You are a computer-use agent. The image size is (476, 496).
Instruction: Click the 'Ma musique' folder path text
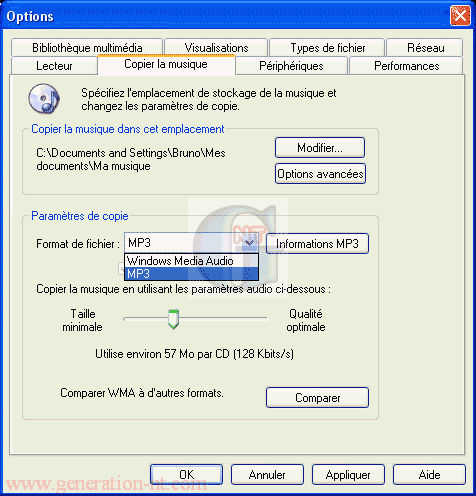(x=131, y=159)
